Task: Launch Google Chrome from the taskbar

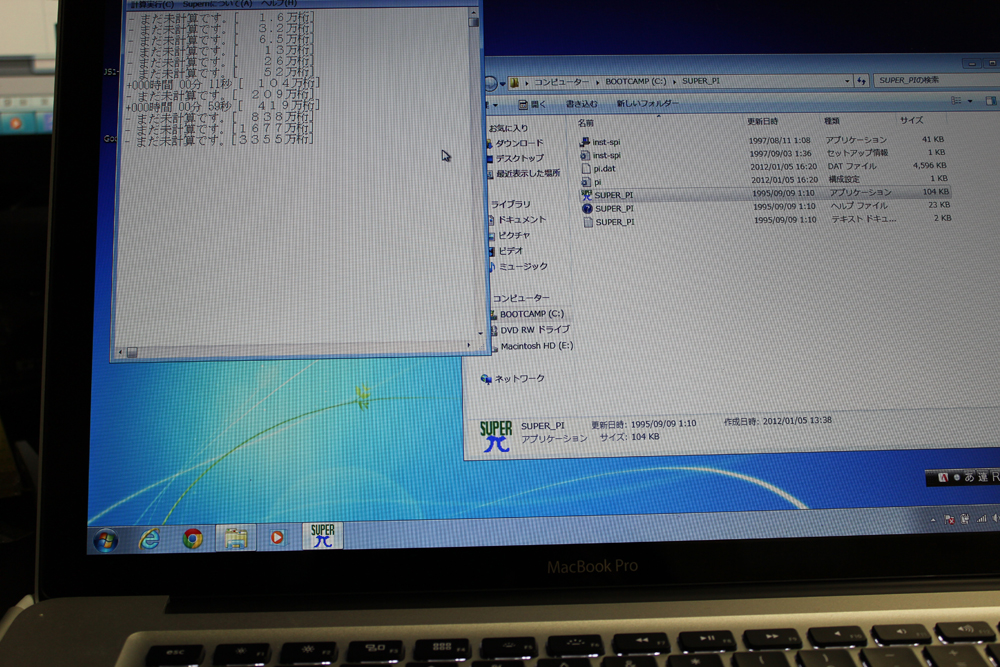Action: (192, 539)
